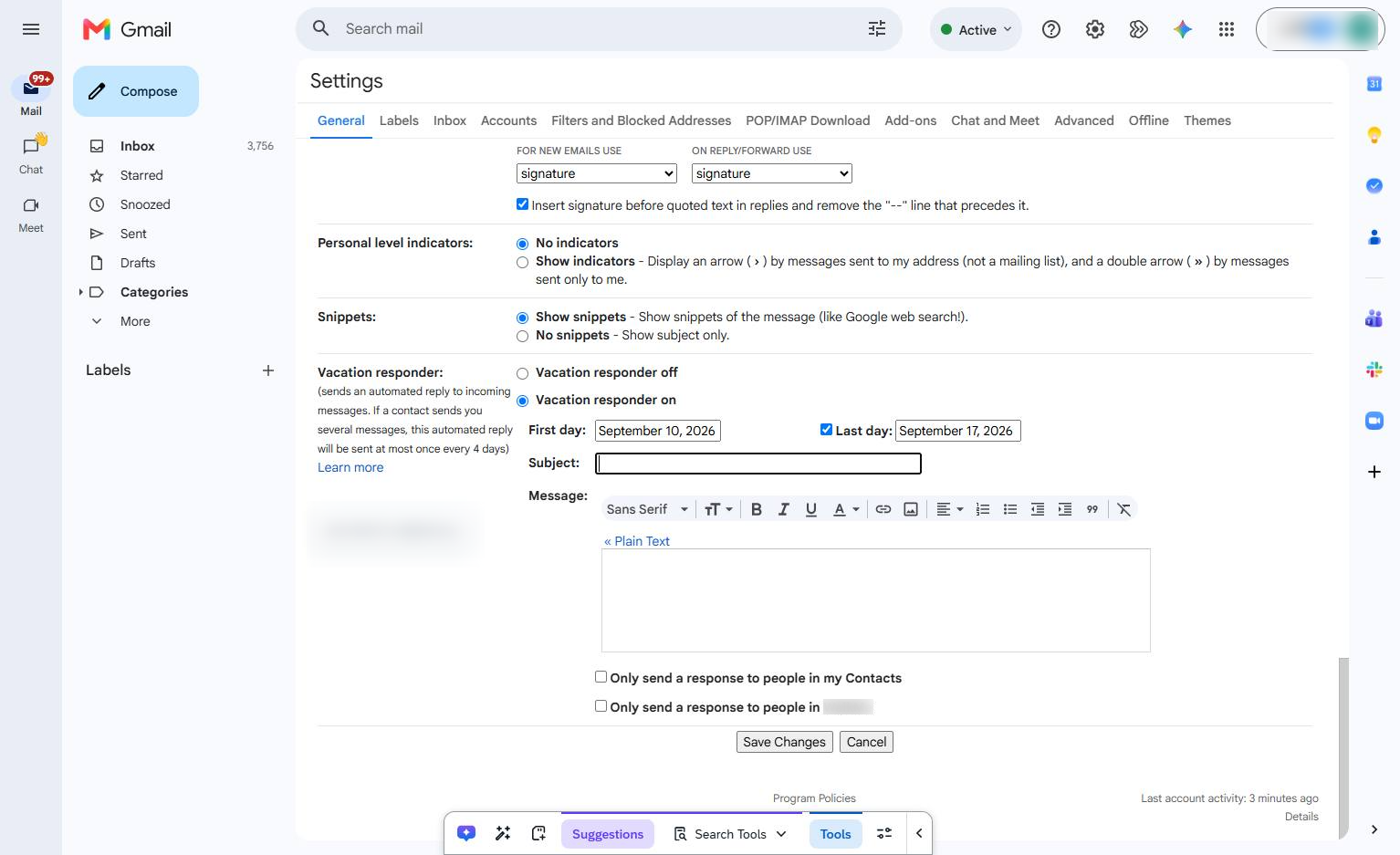
Task: Remove formatting from message text
Action: [1123, 509]
